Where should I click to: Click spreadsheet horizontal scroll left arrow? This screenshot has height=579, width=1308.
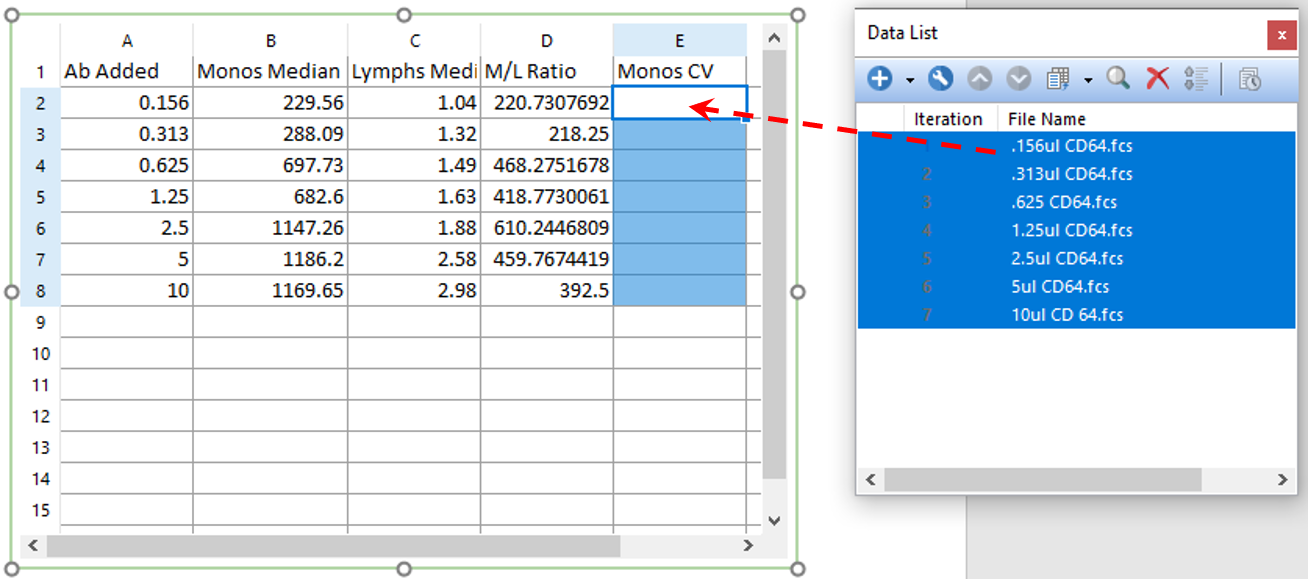pyautogui.click(x=33, y=546)
